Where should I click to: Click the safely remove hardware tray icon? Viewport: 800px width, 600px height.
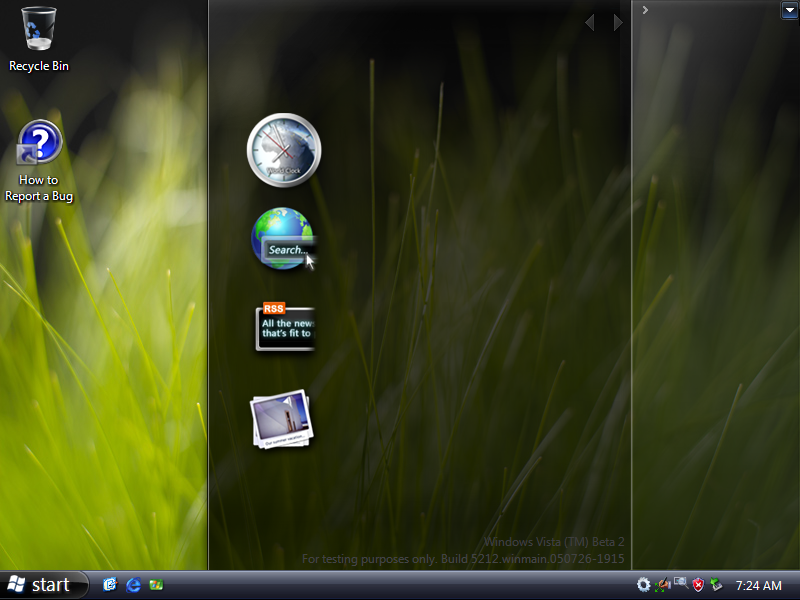716,584
